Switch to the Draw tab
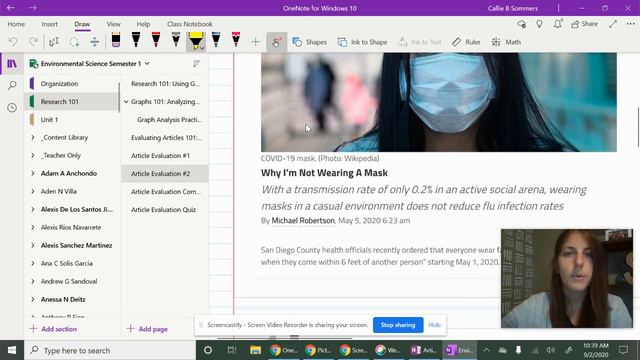Screen dimensions: 640x360 click(82, 24)
